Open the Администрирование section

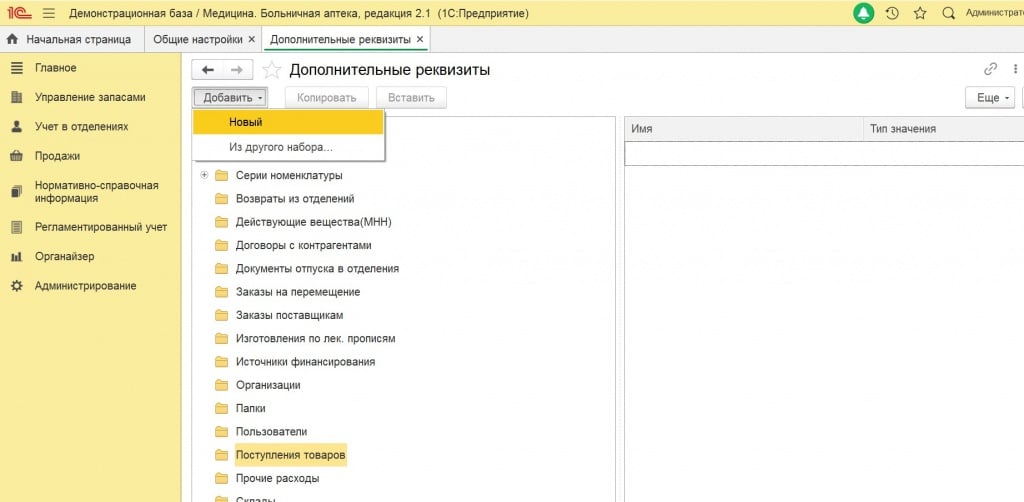[x=85, y=286]
